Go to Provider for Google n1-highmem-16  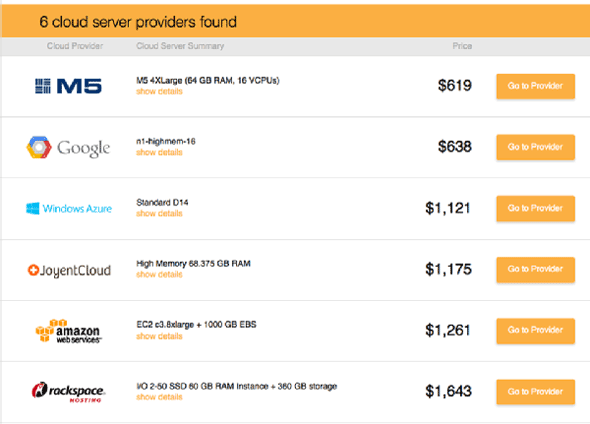pos(535,147)
